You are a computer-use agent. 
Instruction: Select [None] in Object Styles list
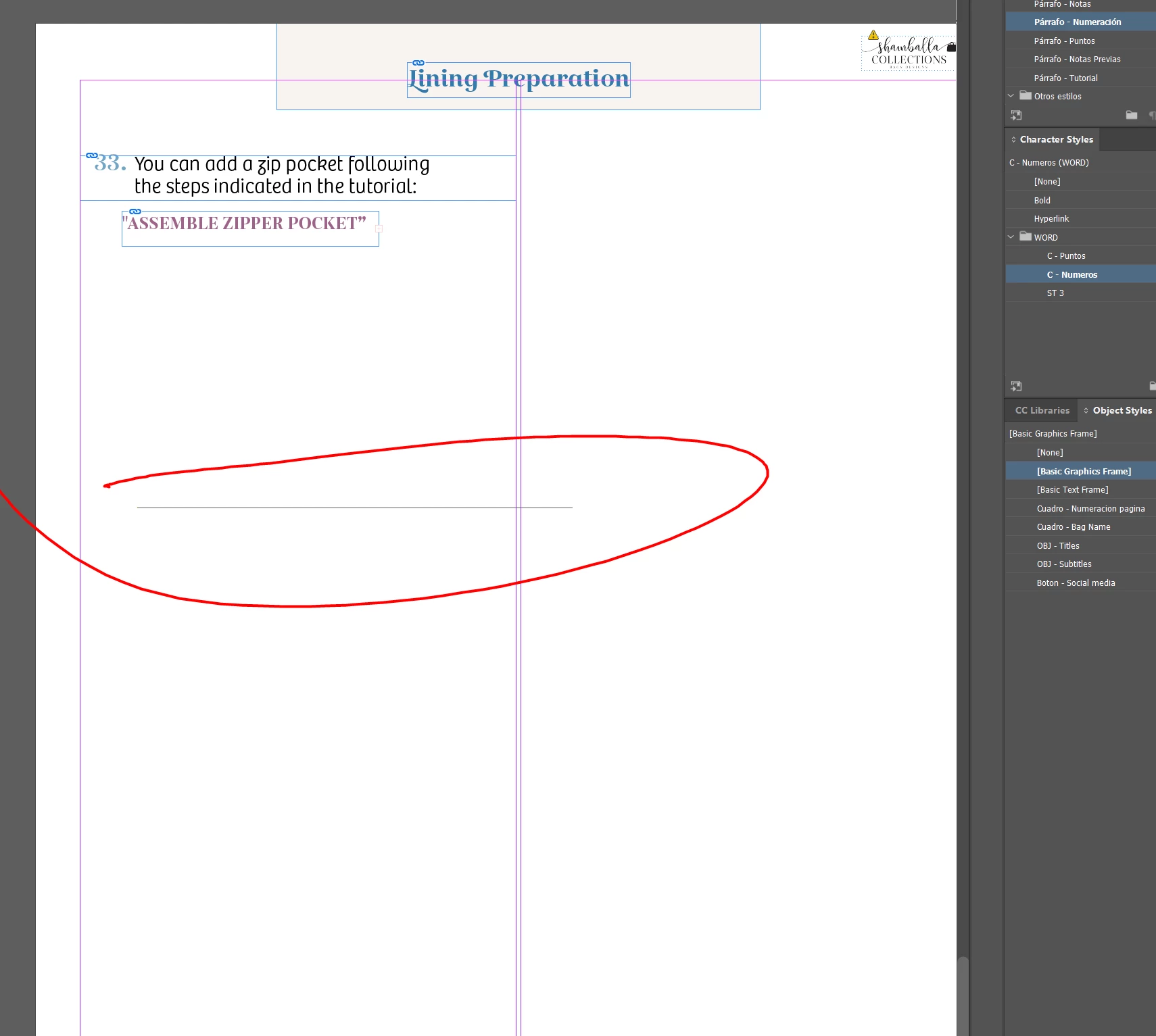coord(1080,453)
